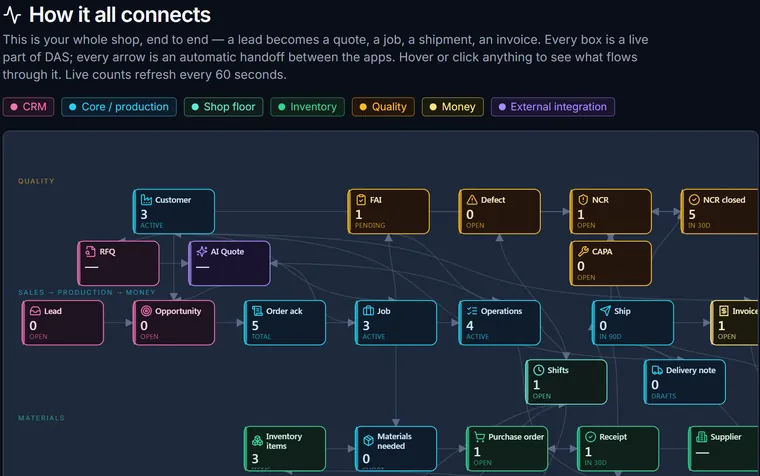Viewport: 760px width, 476px height.
Task: Click the purple dot in External integration chip
Action: pos(502,107)
